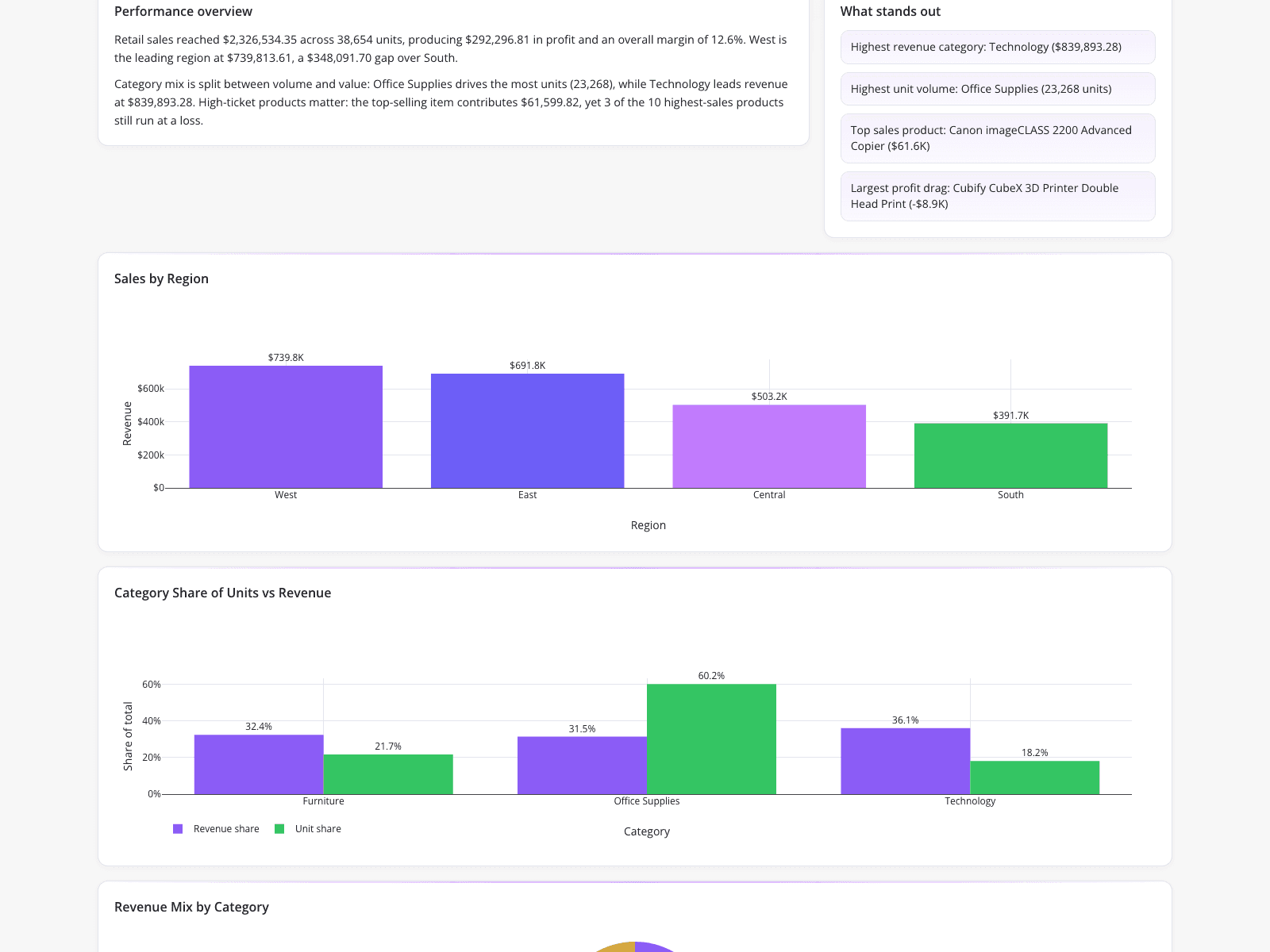Click the 36.1% data label
The width and height of the screenshot is (1270, 952).
(906, 720)
